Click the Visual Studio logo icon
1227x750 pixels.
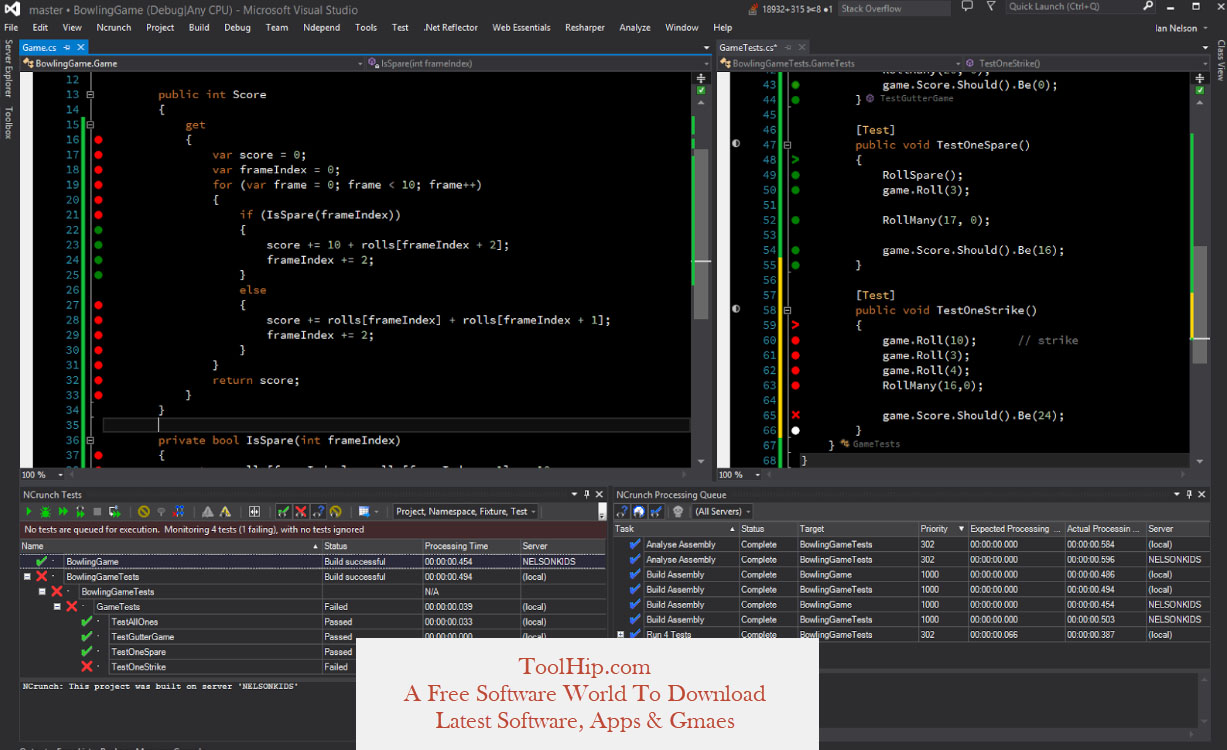[12, 9]
